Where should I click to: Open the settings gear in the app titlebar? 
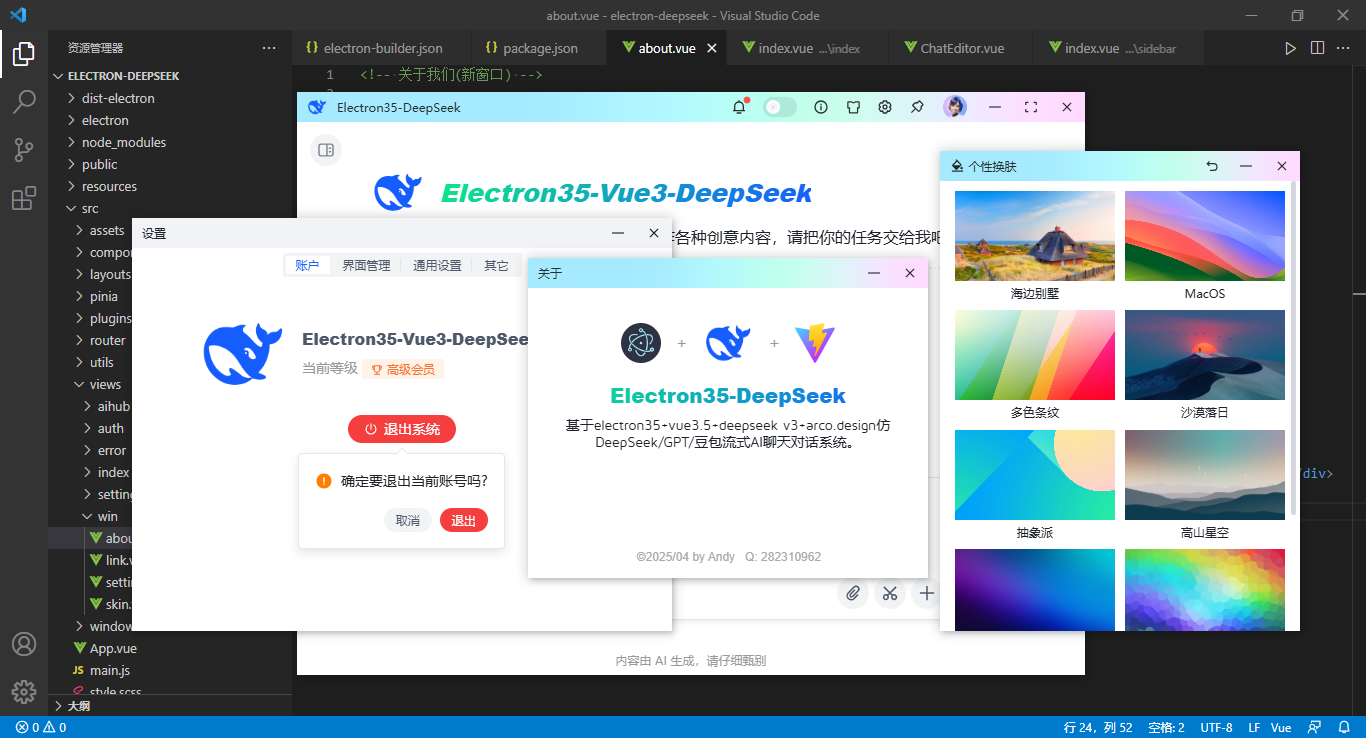884,106
